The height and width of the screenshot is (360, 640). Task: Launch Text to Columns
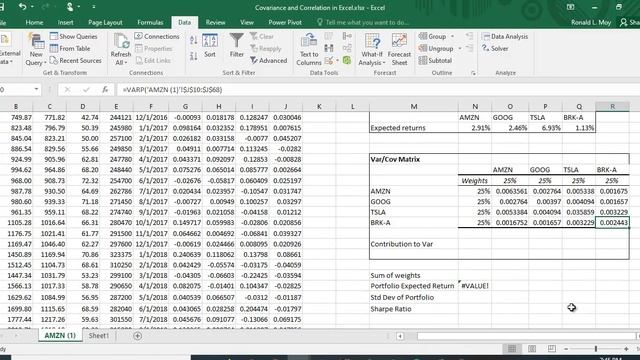[x=309, y=50]
